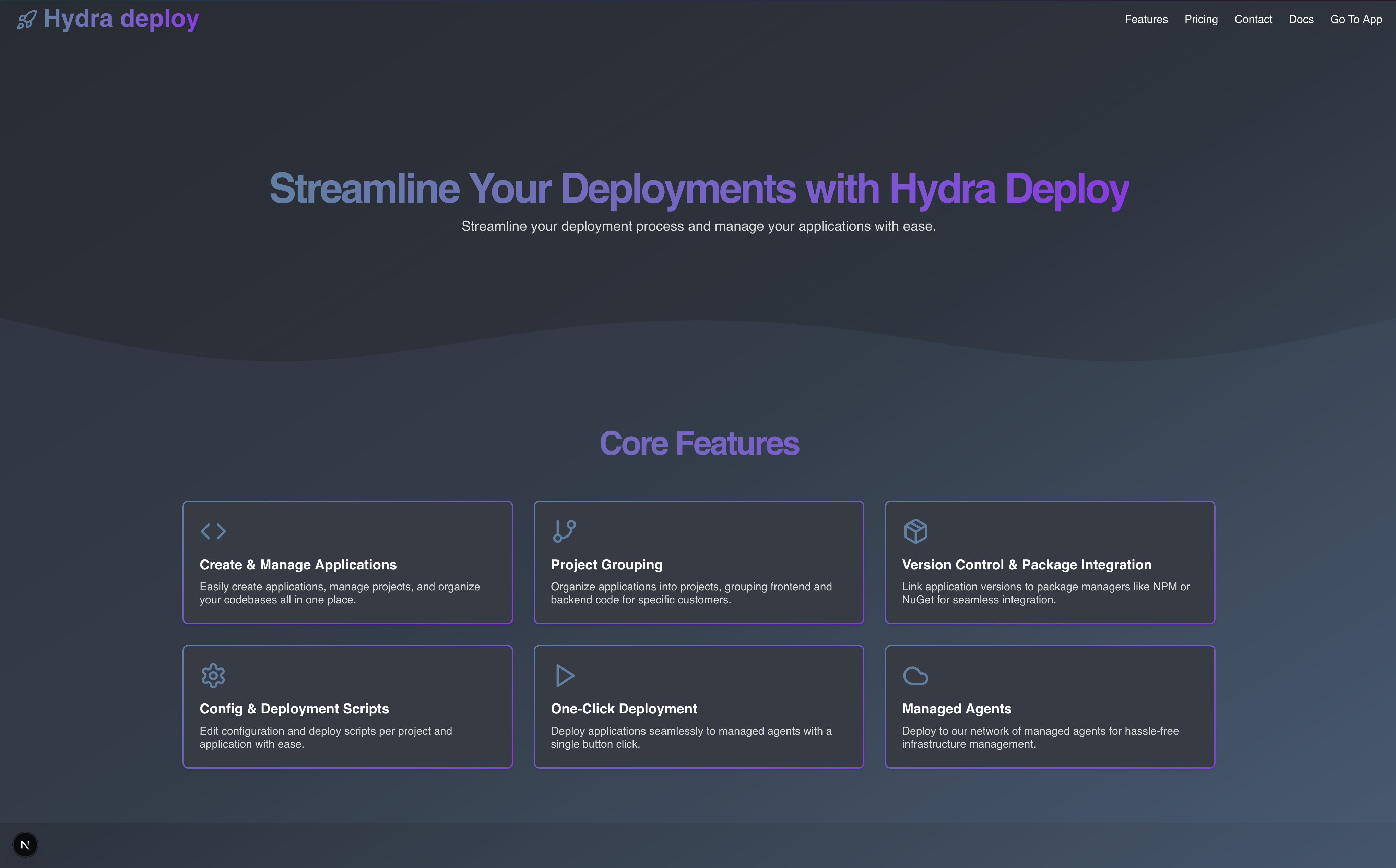Click the git branch icon
The height and width of the screenshot is (868, 1396).
click(564, 531)
